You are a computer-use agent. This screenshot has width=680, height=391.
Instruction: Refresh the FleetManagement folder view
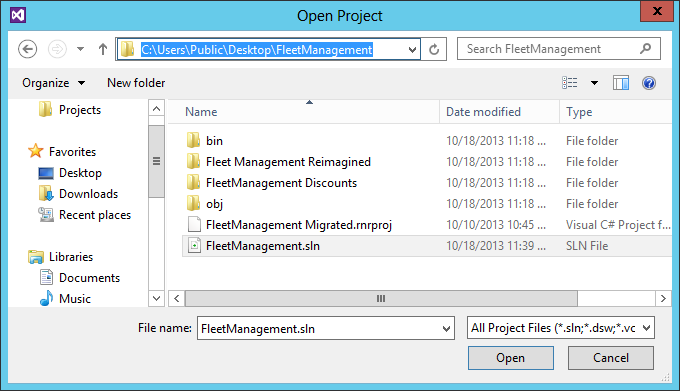(x=434, y=49)
